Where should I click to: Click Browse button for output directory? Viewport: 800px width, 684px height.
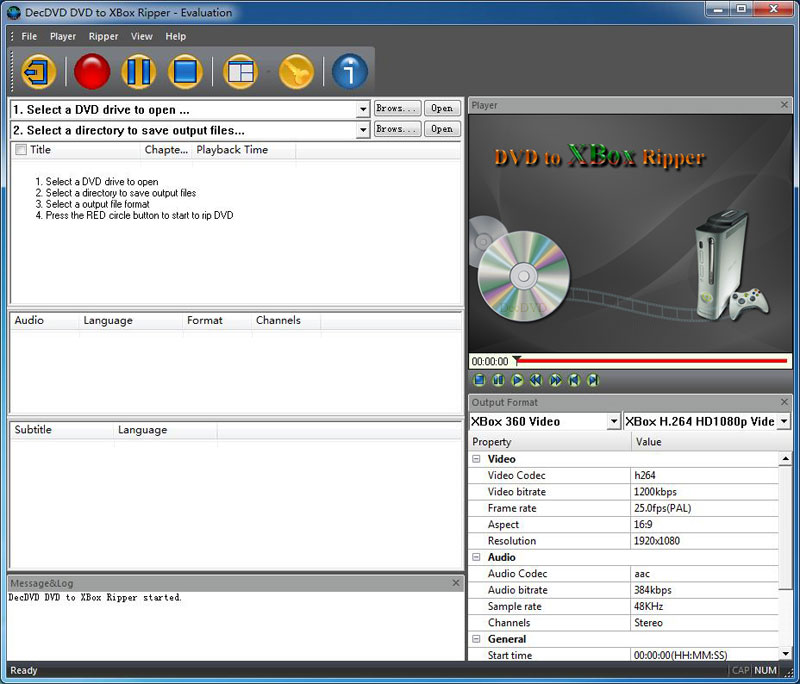tap(397, 129)
